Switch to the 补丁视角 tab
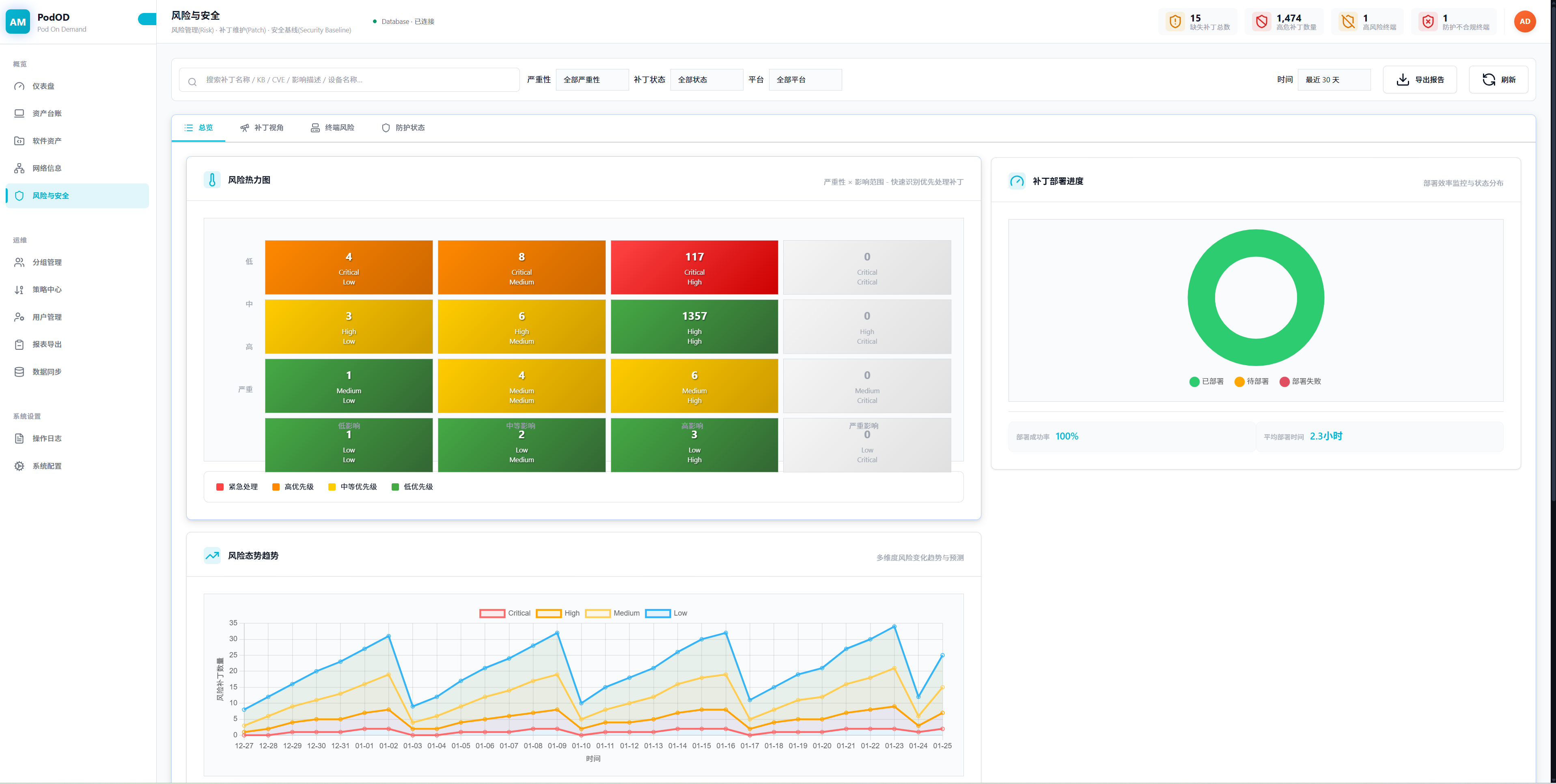This screenshot has width=1556, height=784. point(261,128)
